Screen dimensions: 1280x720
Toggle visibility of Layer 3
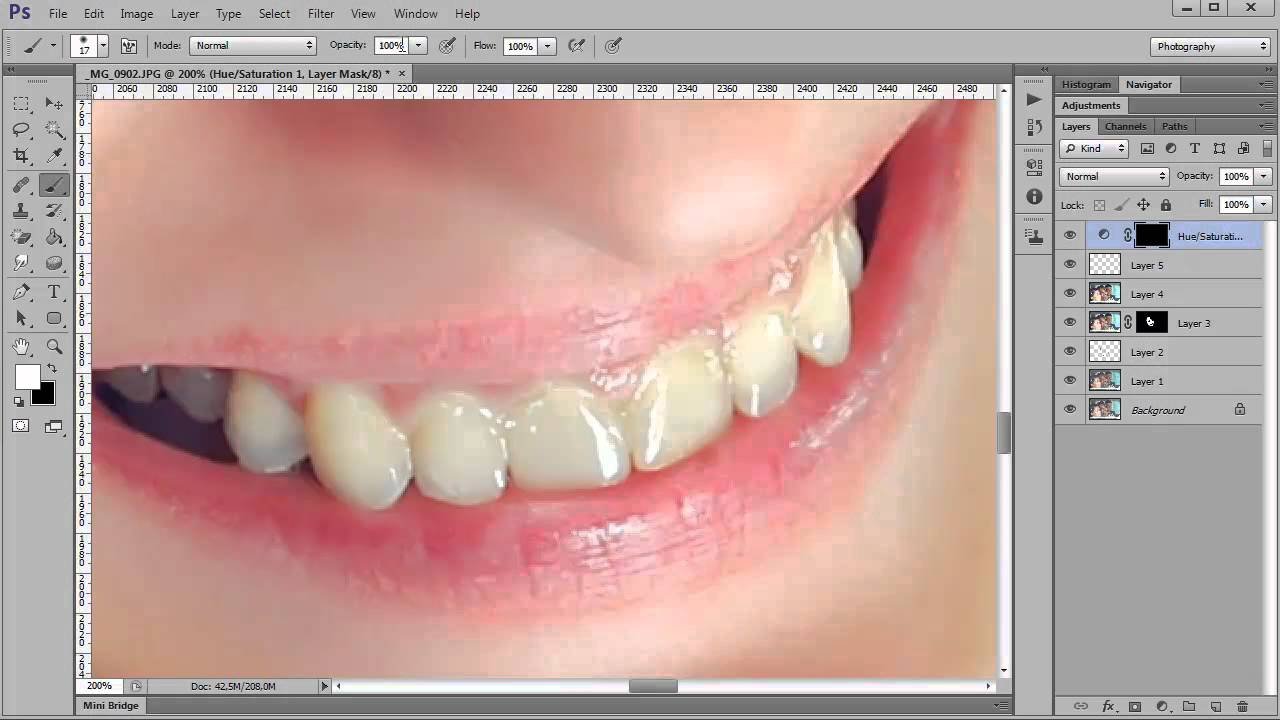1070,323
